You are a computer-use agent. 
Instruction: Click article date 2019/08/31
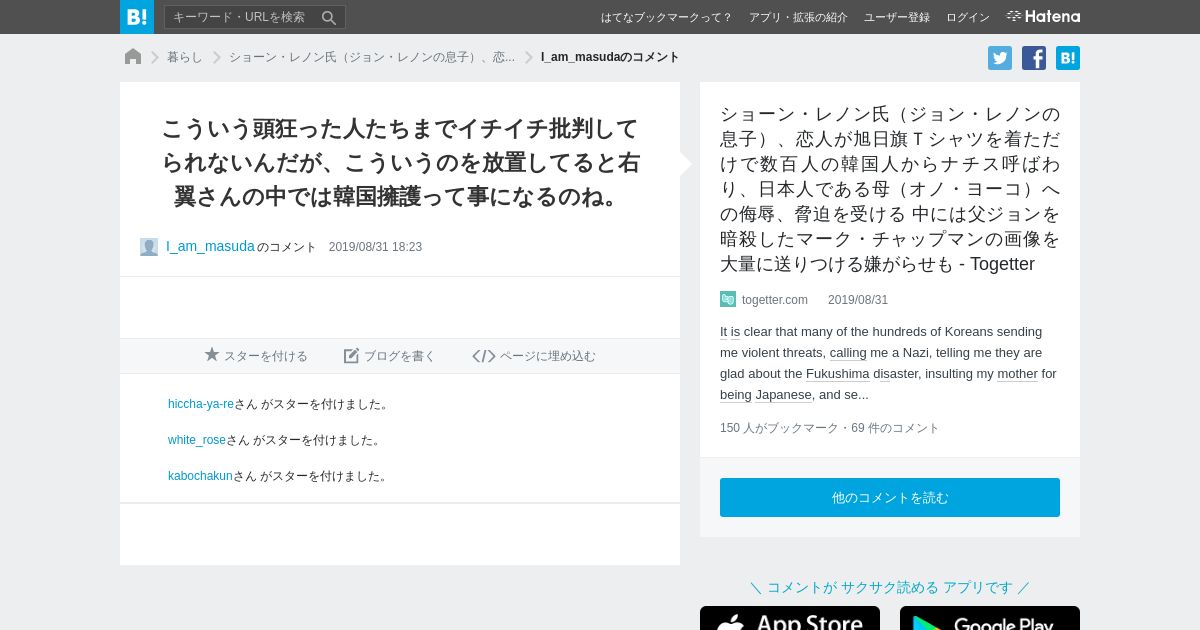click(858, 300)
